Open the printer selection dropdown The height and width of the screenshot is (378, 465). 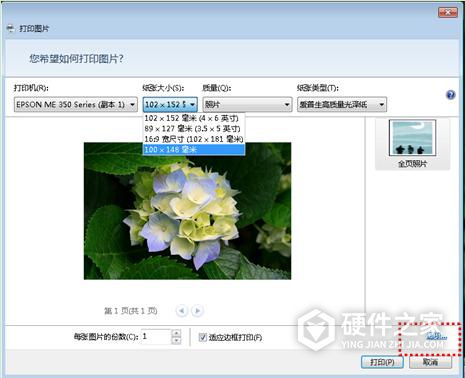pyautogui.click(x=76, y=105)
